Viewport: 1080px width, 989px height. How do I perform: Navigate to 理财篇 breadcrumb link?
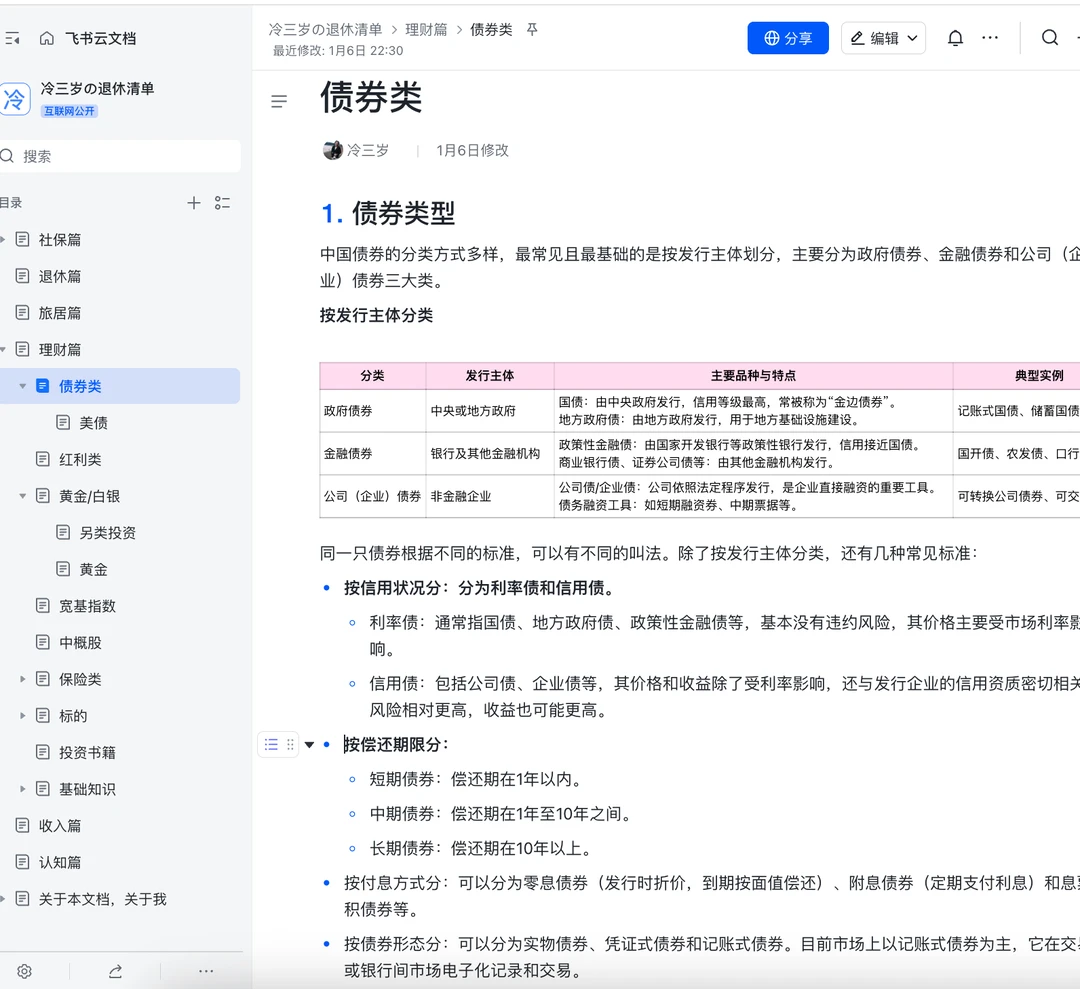[x=426, y=30]
